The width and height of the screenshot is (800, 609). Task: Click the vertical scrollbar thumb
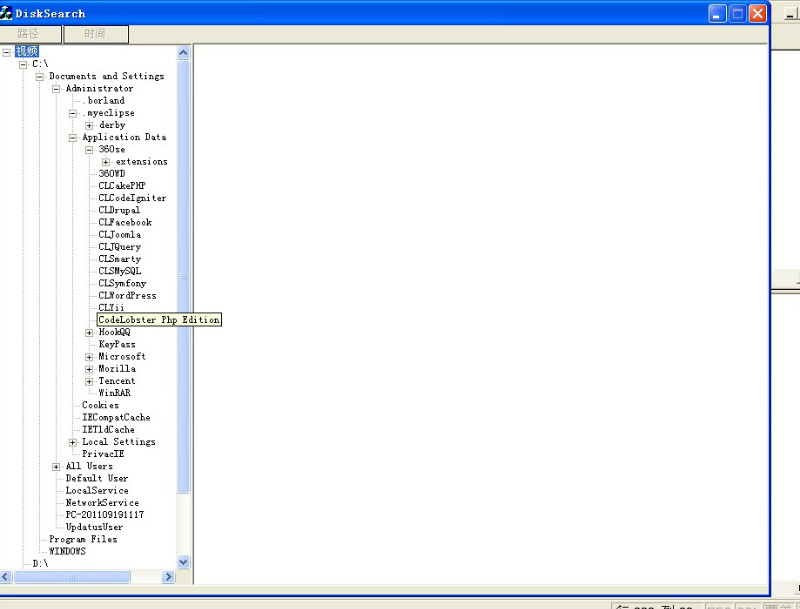pos(184,277)
